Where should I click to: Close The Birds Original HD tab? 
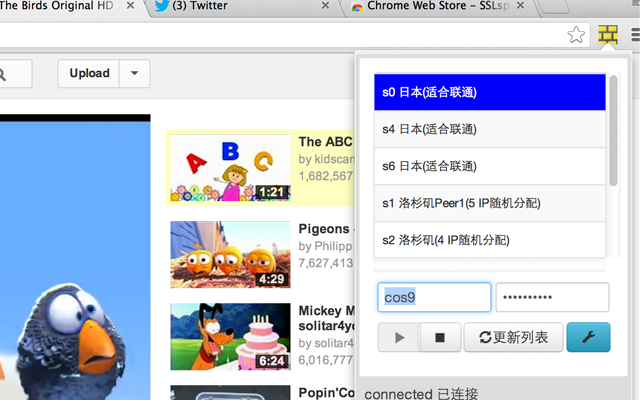[130, 6]
